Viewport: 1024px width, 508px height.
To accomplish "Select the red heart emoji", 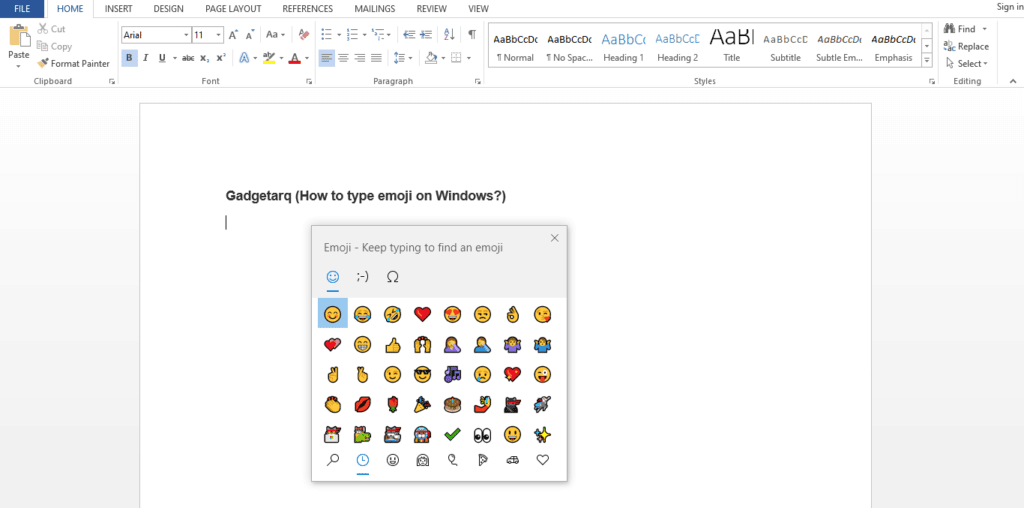I will [423, 315].
